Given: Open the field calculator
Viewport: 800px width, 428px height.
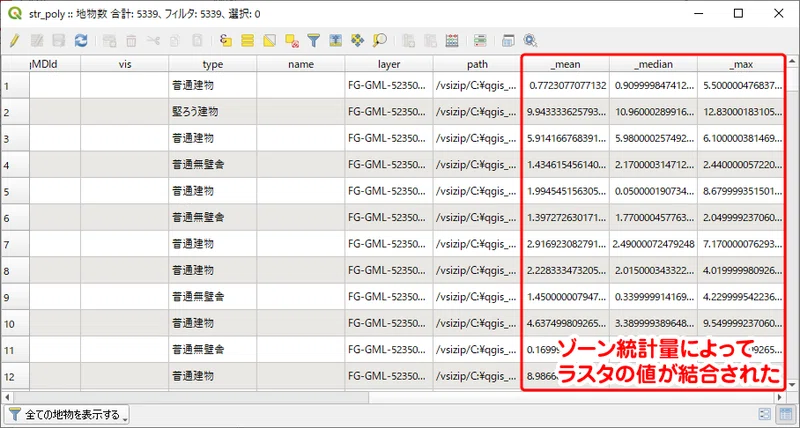Looking at the screenshot, I should click(x=452, y=40).
